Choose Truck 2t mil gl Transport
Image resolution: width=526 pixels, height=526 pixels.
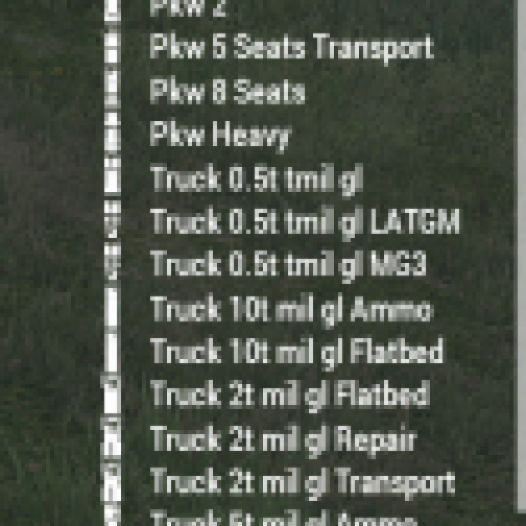pos(303,482)
